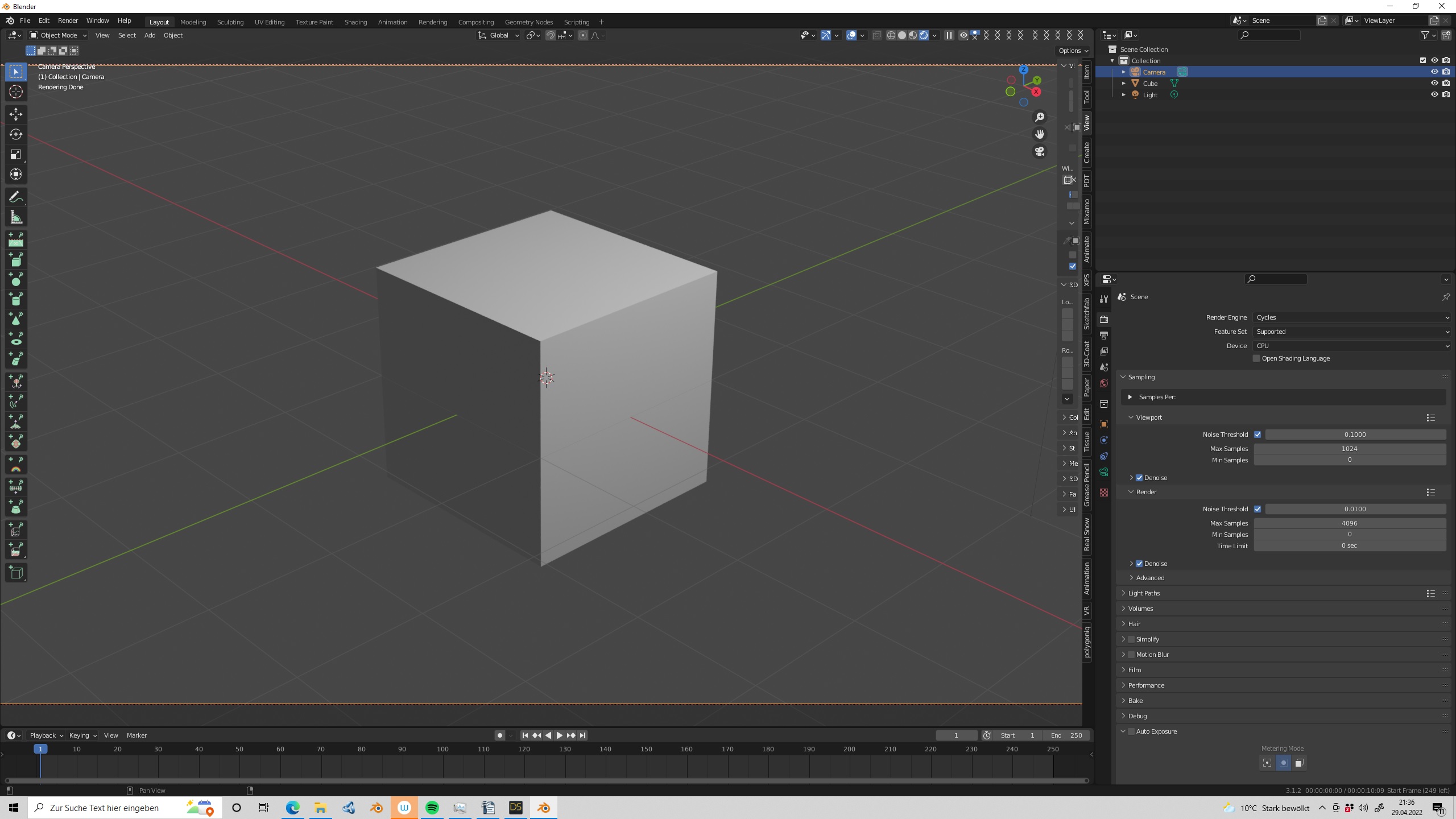1456x819 pixels.
Task: Open Output properties tab icon
Action: pyautogui.click(x=1104, y=336)
